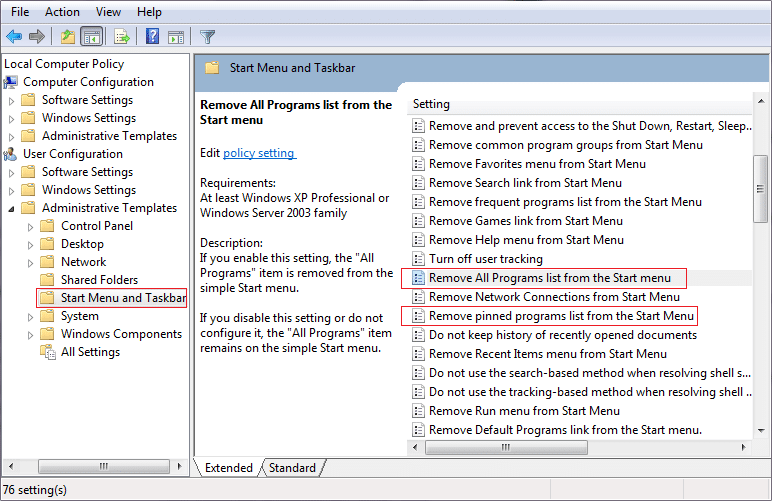The height and width of the screenshot is (501, 772).
Task: Open the Action menu
Action: pyautogui.click(x=62, y=12)
